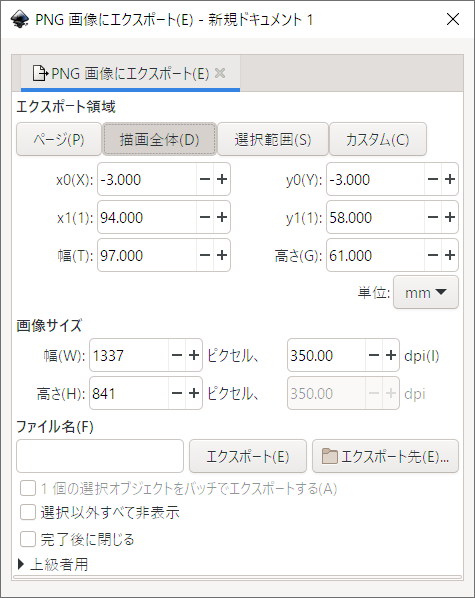Viewport: 475px width, 598px height.
Task: Decrease y0 value with minus button
Action: pos(433,179)
